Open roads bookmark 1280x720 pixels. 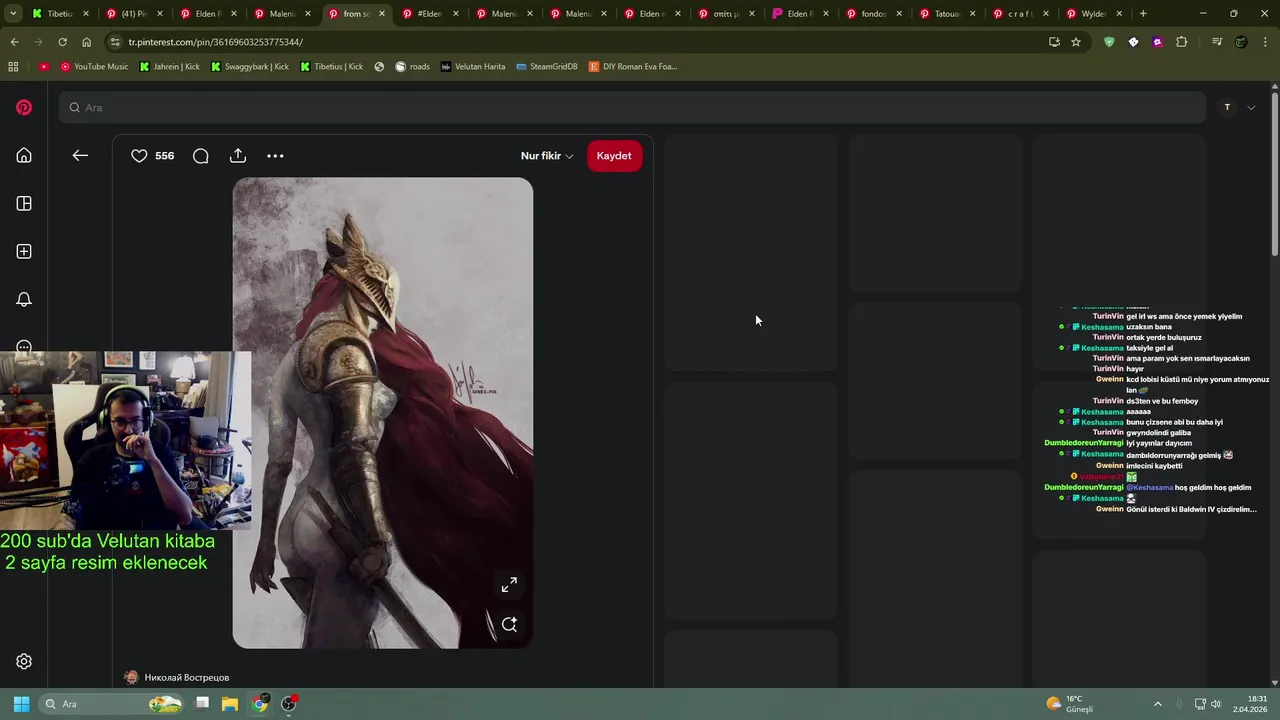tap(413, 66)
